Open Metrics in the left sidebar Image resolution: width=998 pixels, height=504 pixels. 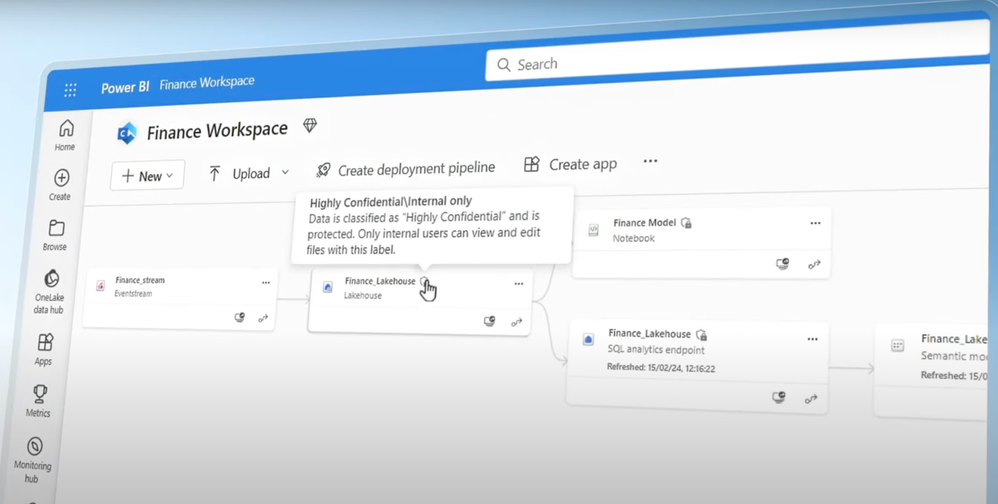point(38,401)
